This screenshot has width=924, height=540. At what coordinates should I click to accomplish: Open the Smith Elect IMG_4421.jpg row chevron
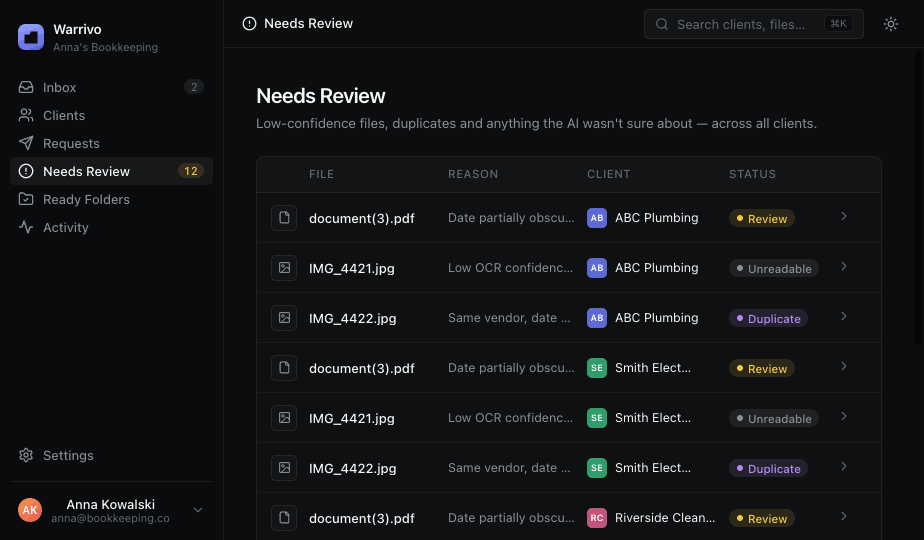point(844,416)
